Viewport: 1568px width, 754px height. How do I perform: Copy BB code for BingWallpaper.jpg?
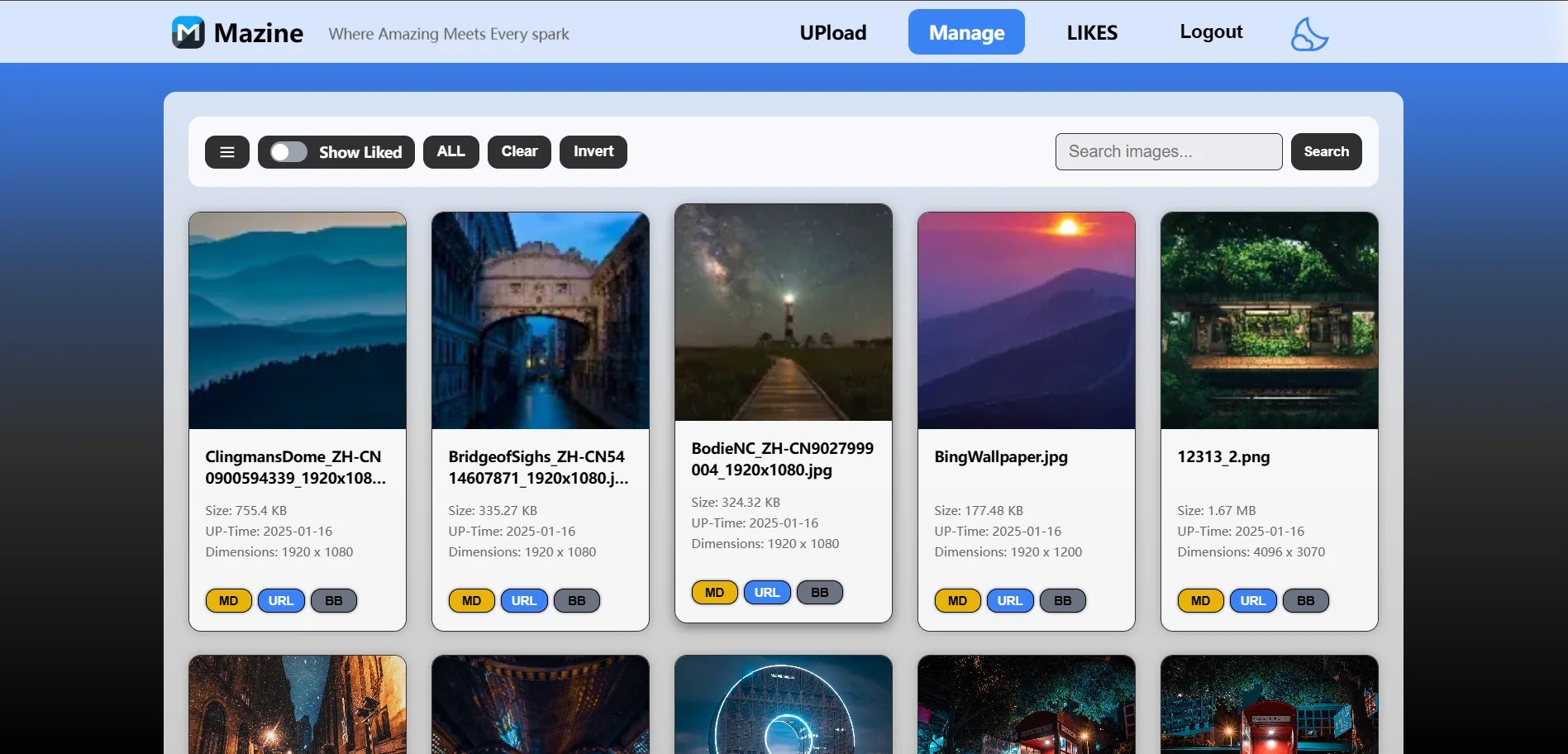[1063, 600]
